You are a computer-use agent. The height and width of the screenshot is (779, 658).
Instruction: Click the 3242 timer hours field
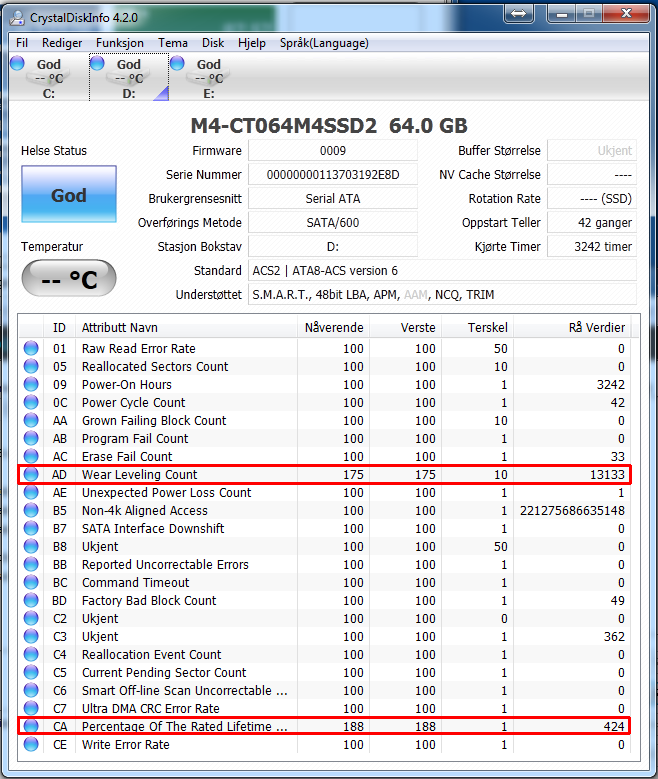(592, 246)
